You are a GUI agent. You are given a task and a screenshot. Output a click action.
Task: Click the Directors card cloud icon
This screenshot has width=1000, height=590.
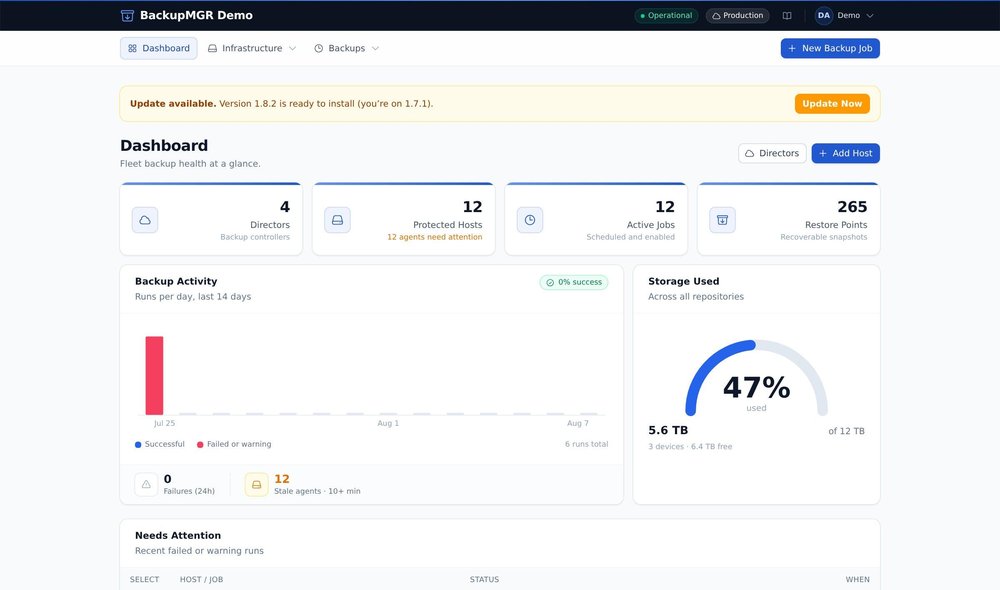click(145, 220)
